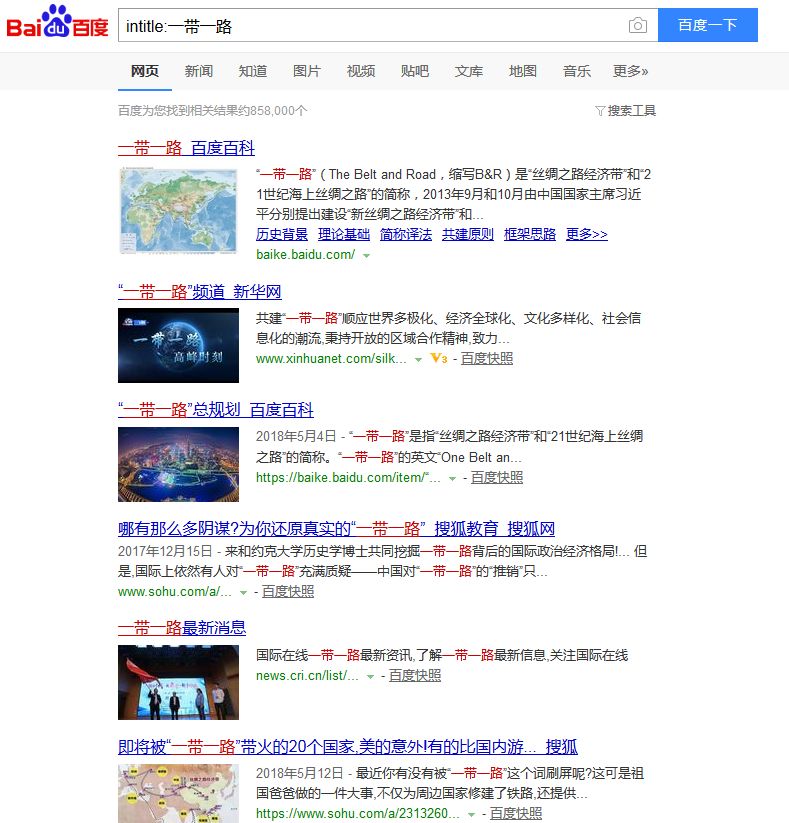Viewport: 789px width, 823px height.
Task: Click the 更多>> sublink
Action: click(x=587, y=234)
